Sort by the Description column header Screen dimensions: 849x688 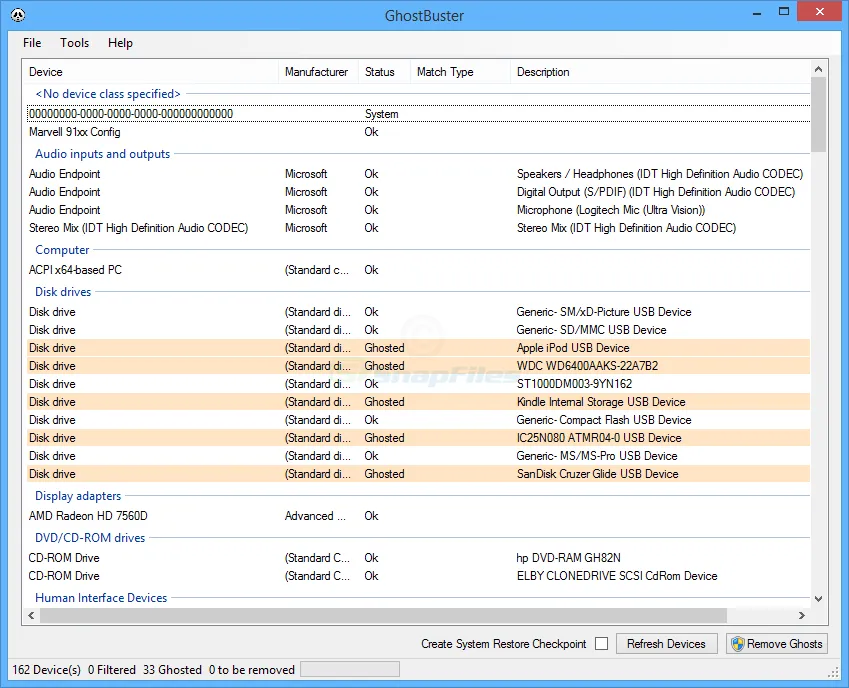tap(660, 72)
